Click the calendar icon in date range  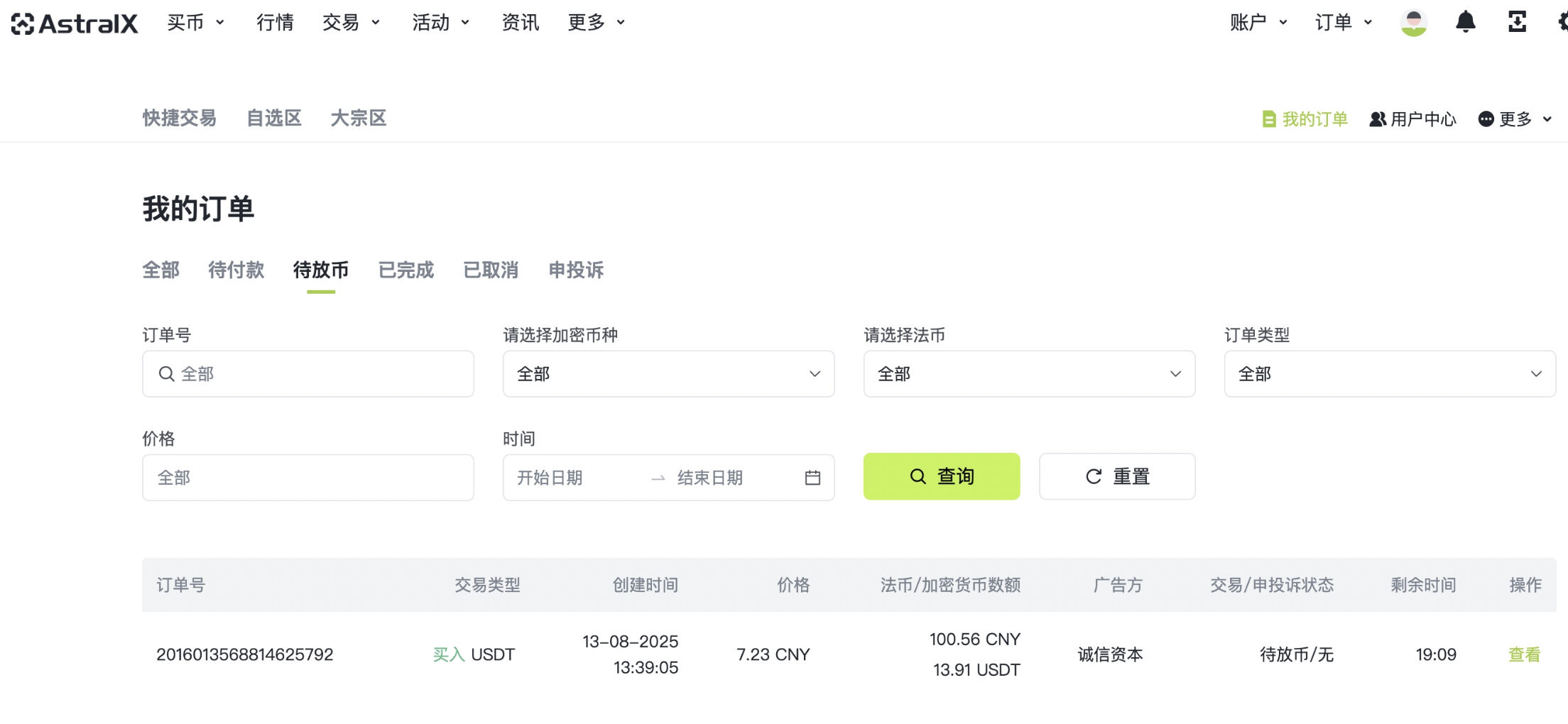pyautogui.click(x=812, y=478)
